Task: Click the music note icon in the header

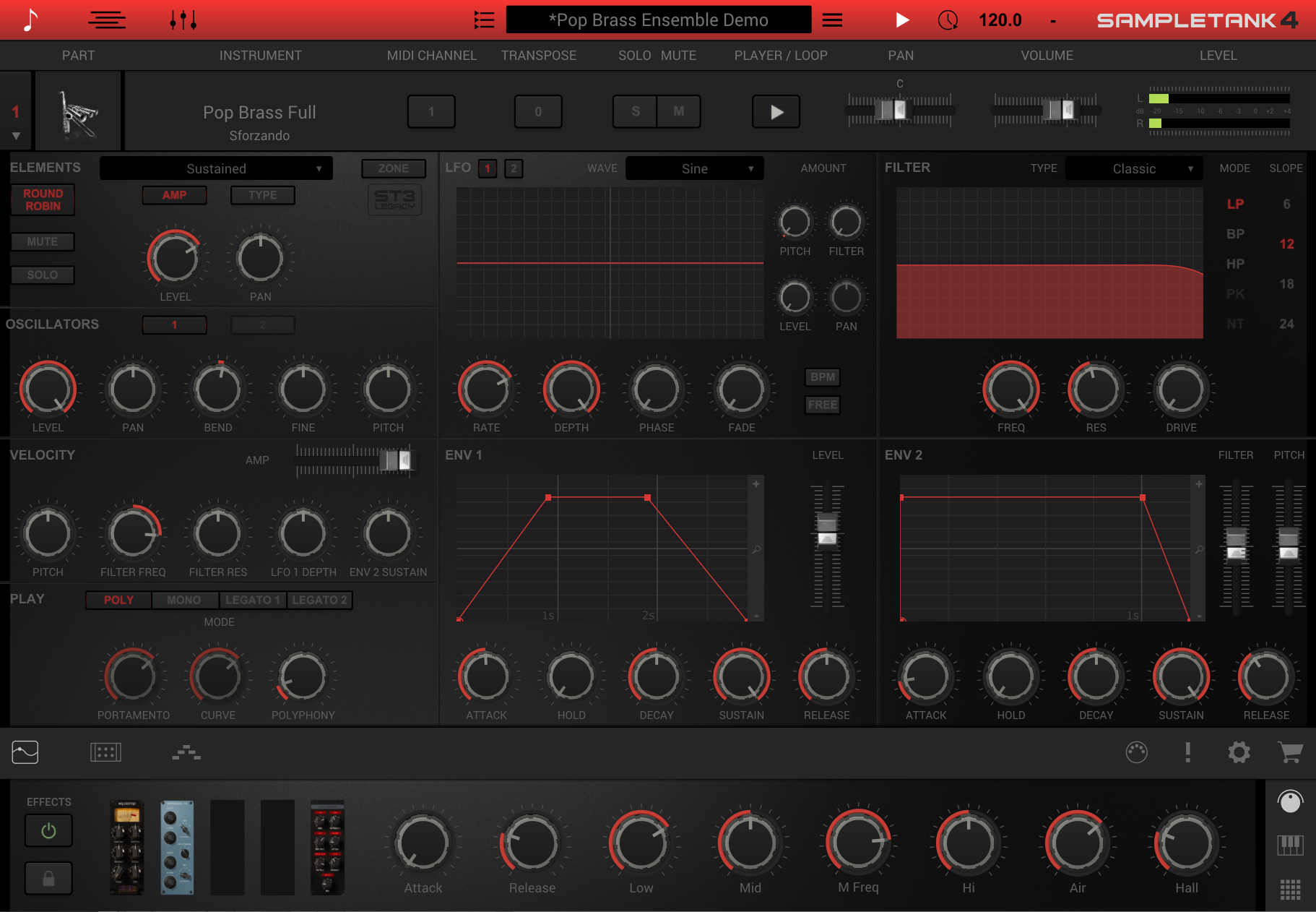Action: (30, 20)
